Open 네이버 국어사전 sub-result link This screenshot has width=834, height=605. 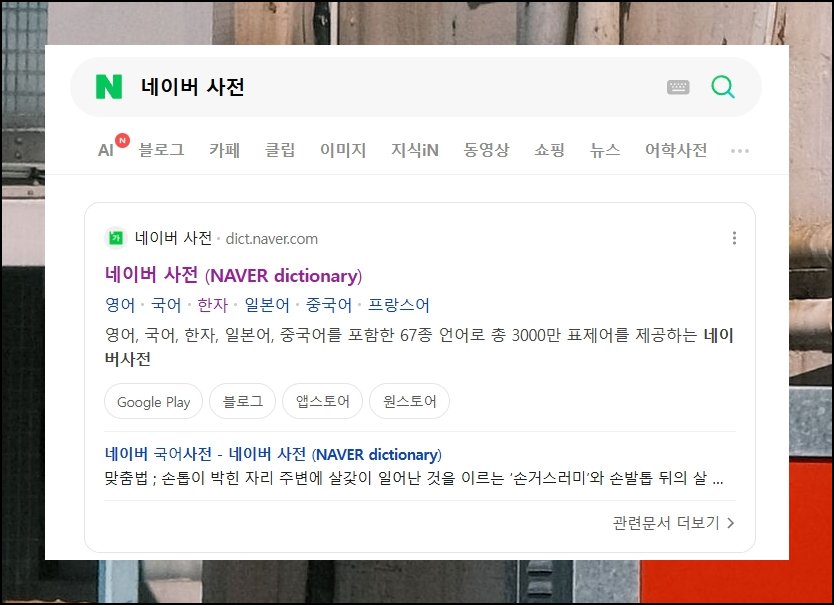[273, 454]
